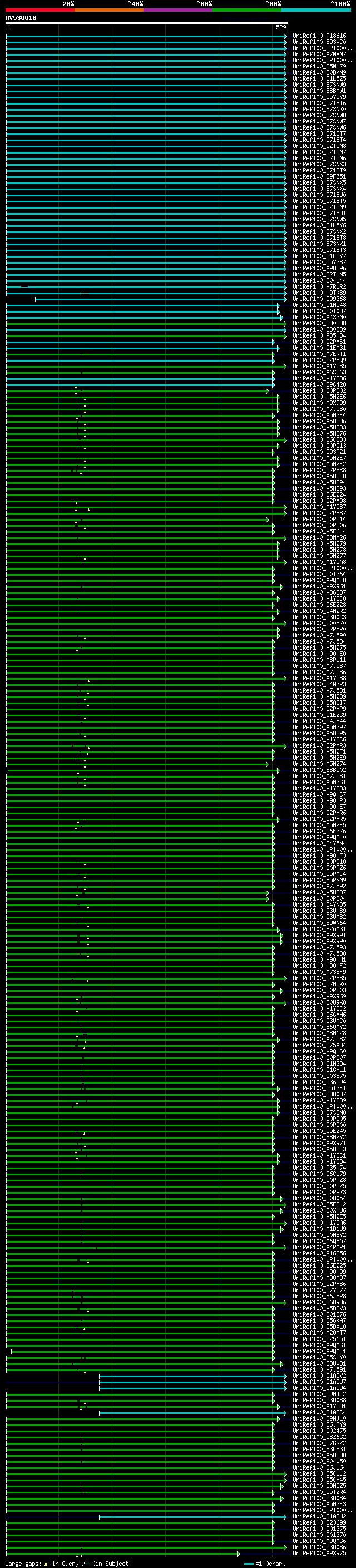The height and width of the screenshot is (1568, 356).
Task: Select hit UniRef100_Q23699
Action: point(319,1522)
